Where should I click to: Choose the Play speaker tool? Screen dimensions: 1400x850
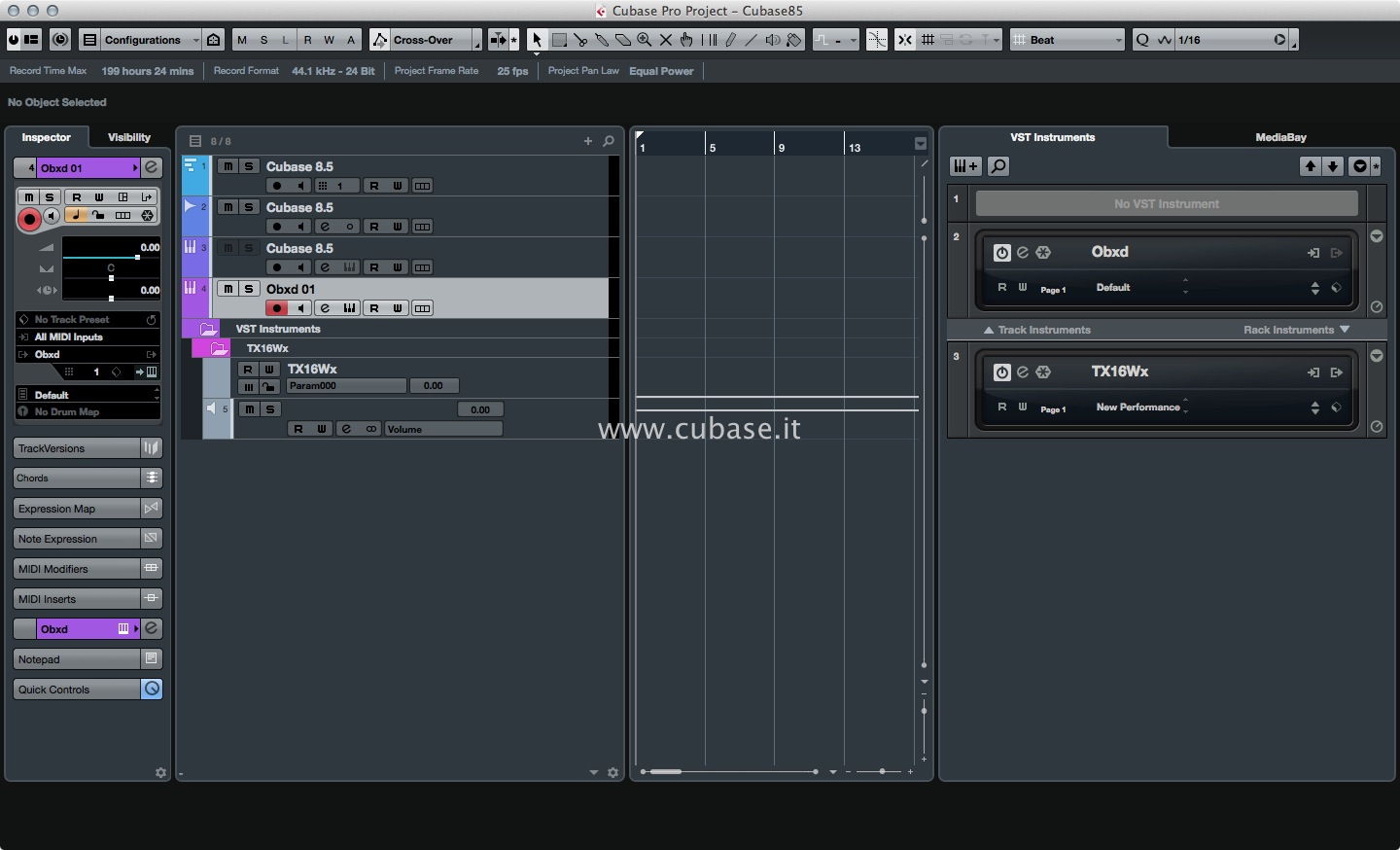[773, 40]
